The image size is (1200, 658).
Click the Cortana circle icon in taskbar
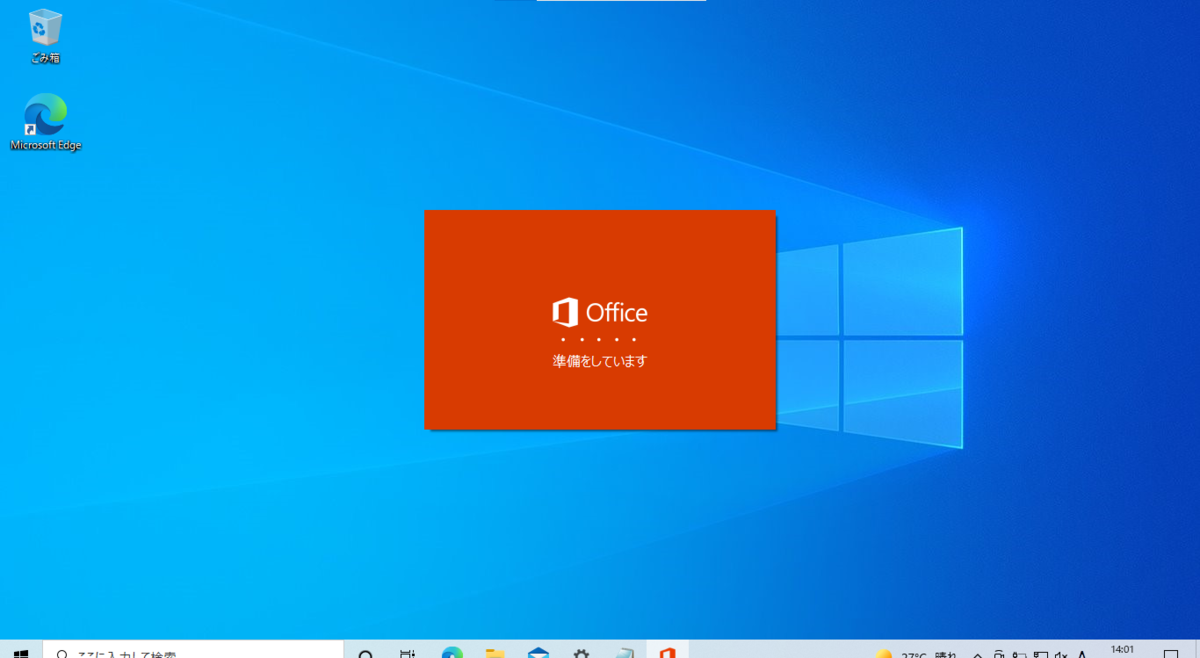pos(366,653)
